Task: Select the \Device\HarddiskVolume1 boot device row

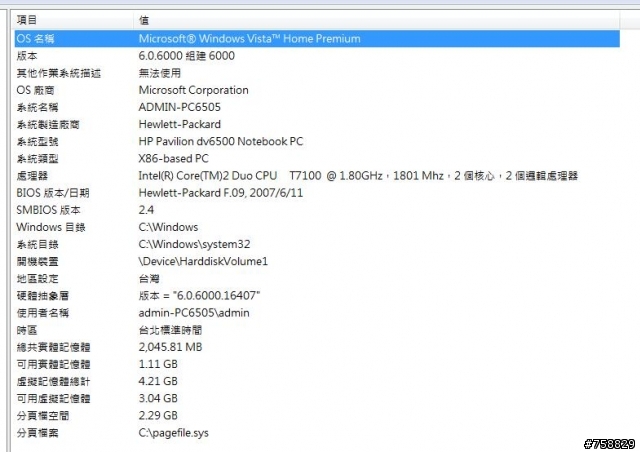Action: pyautogui.click(x=317, y=262)
